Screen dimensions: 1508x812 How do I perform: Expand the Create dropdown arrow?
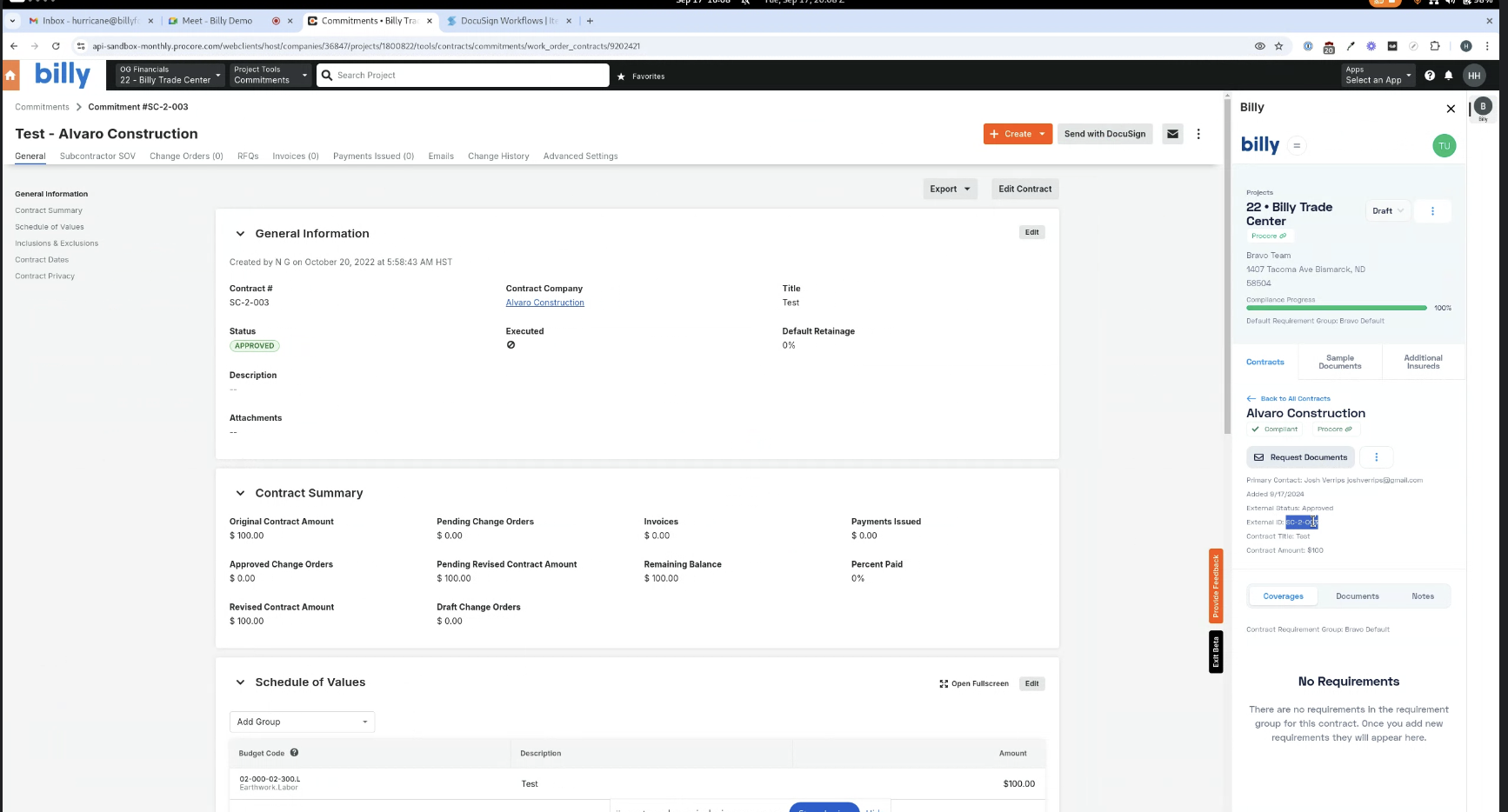(1042, 134)
